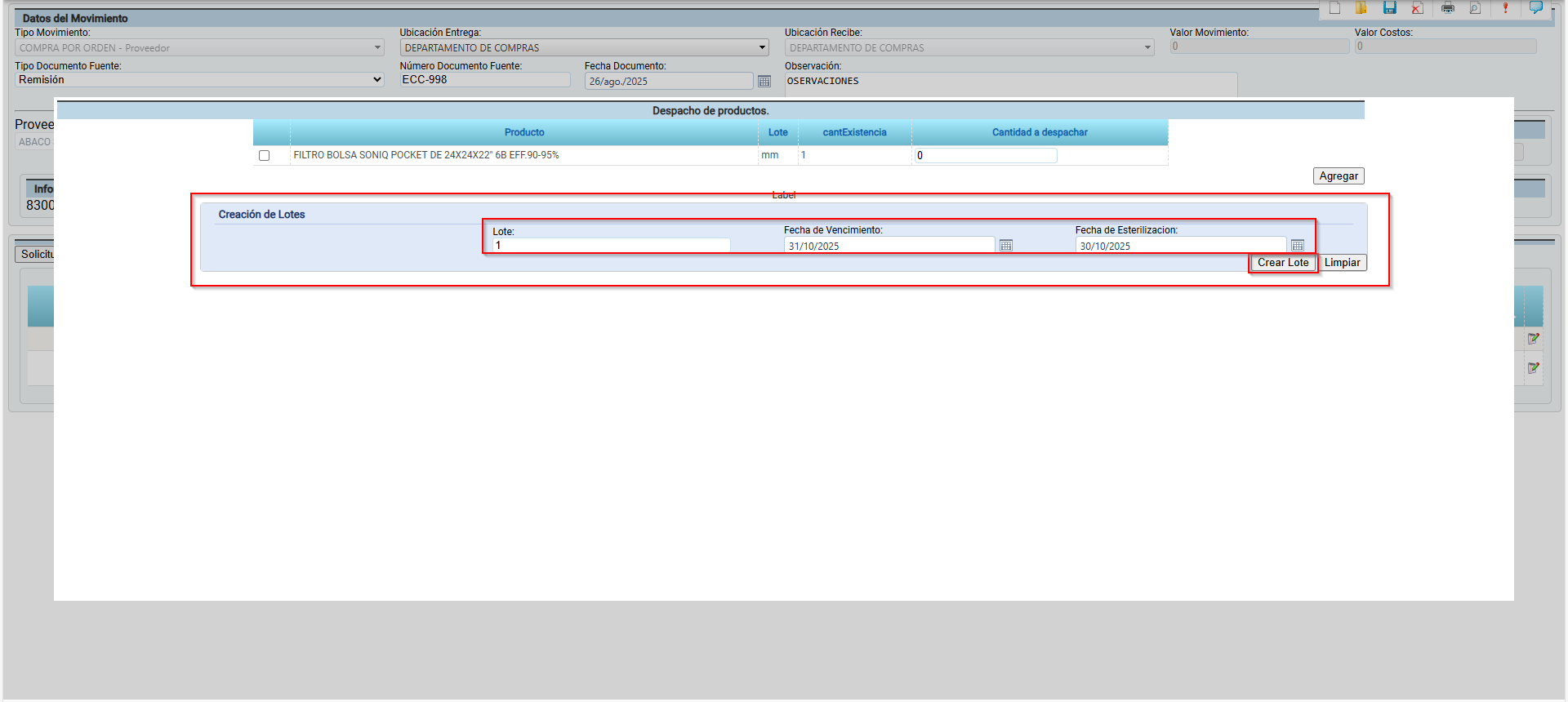
Task: Open the document search magnifier icon
Action: (x=1475, y=8)
